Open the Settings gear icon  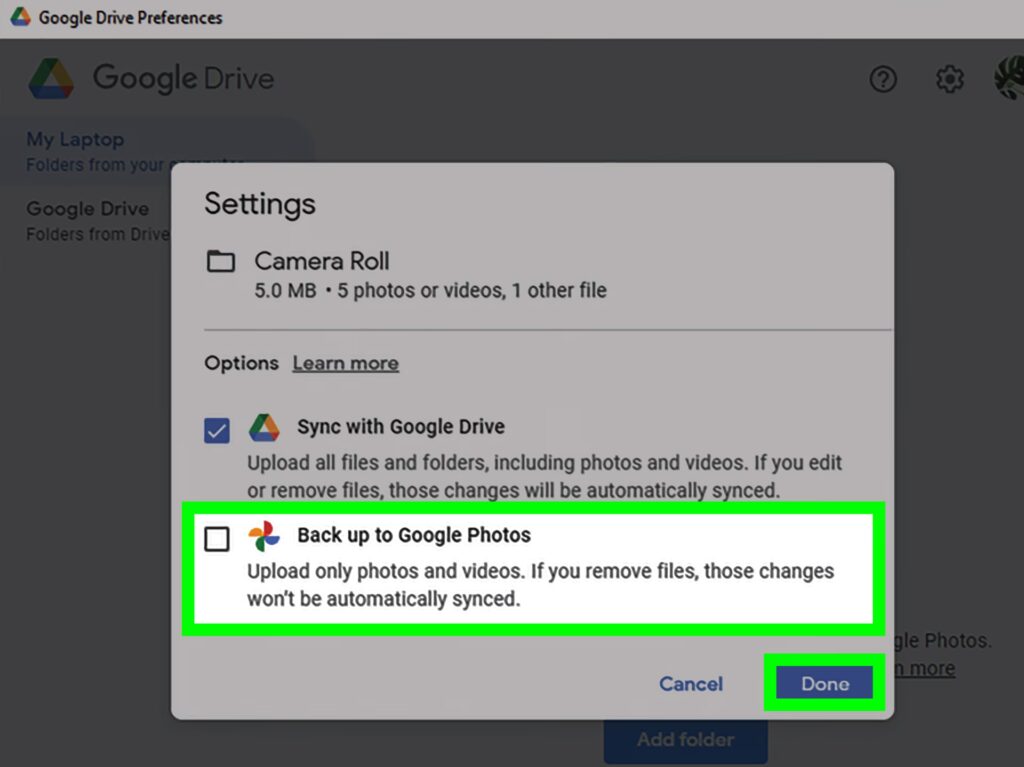[949, 79]
